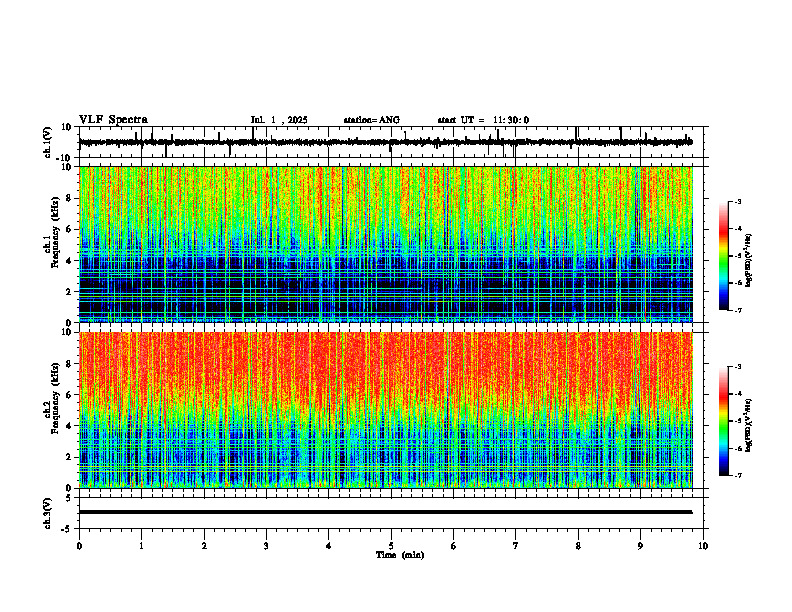Click the "Time (min)" axis label
The height and width of the screenshot is (612, 792).
(x=400, y=555)
